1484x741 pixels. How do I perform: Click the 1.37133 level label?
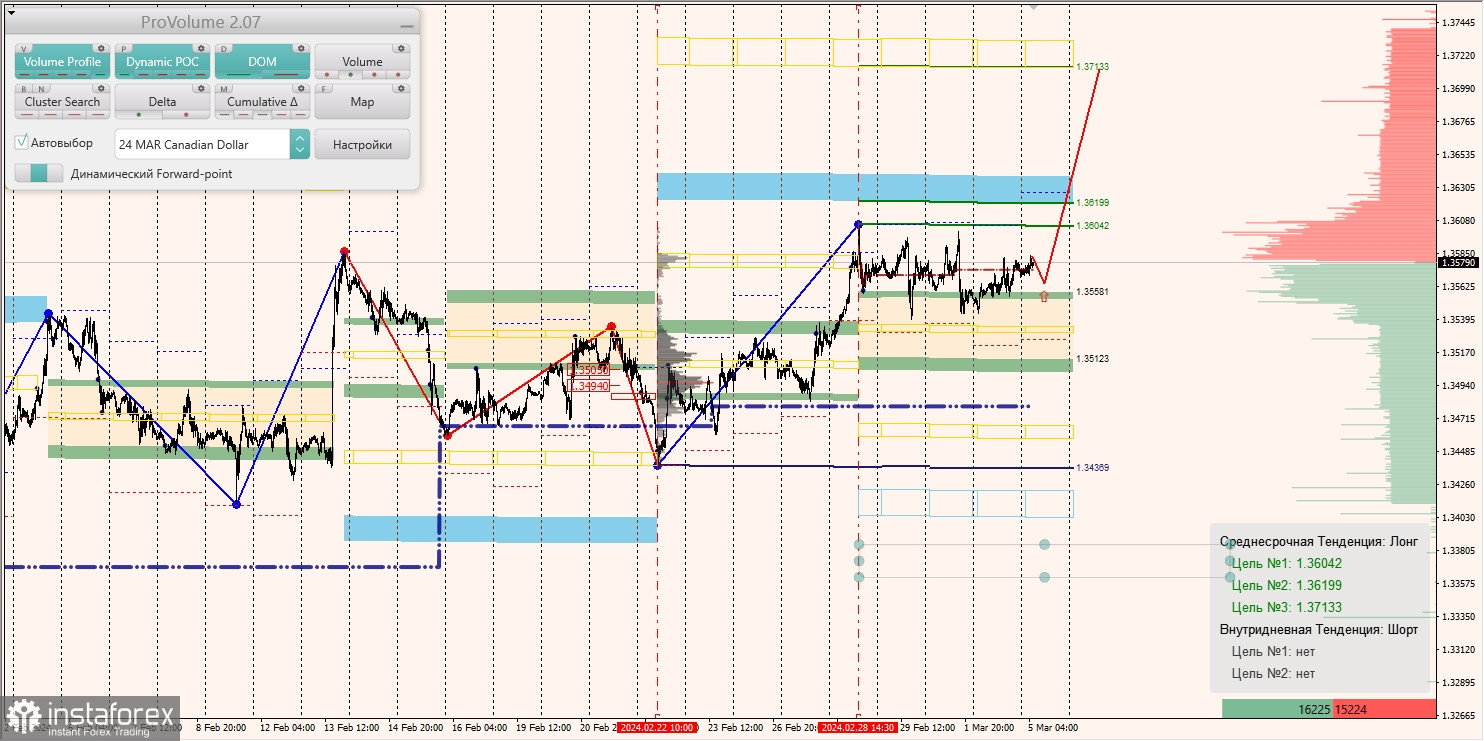pos(1092,67)
